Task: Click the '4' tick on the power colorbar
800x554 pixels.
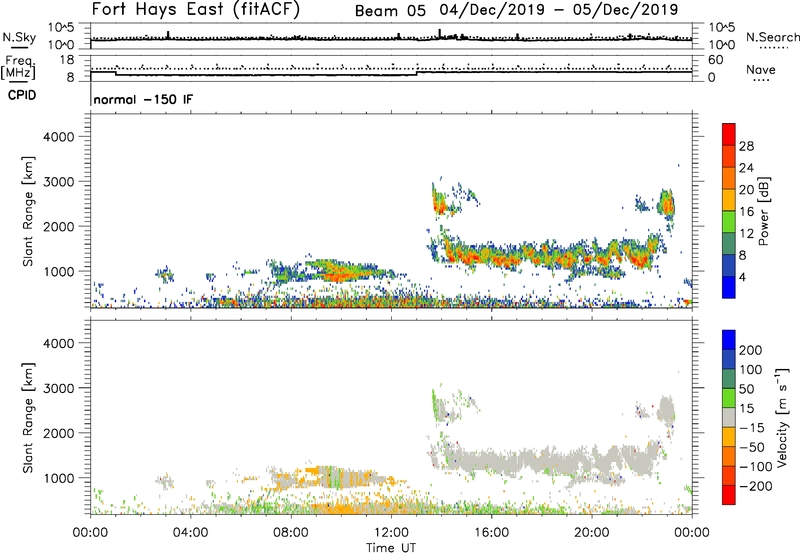Action: tap(743, 277)
